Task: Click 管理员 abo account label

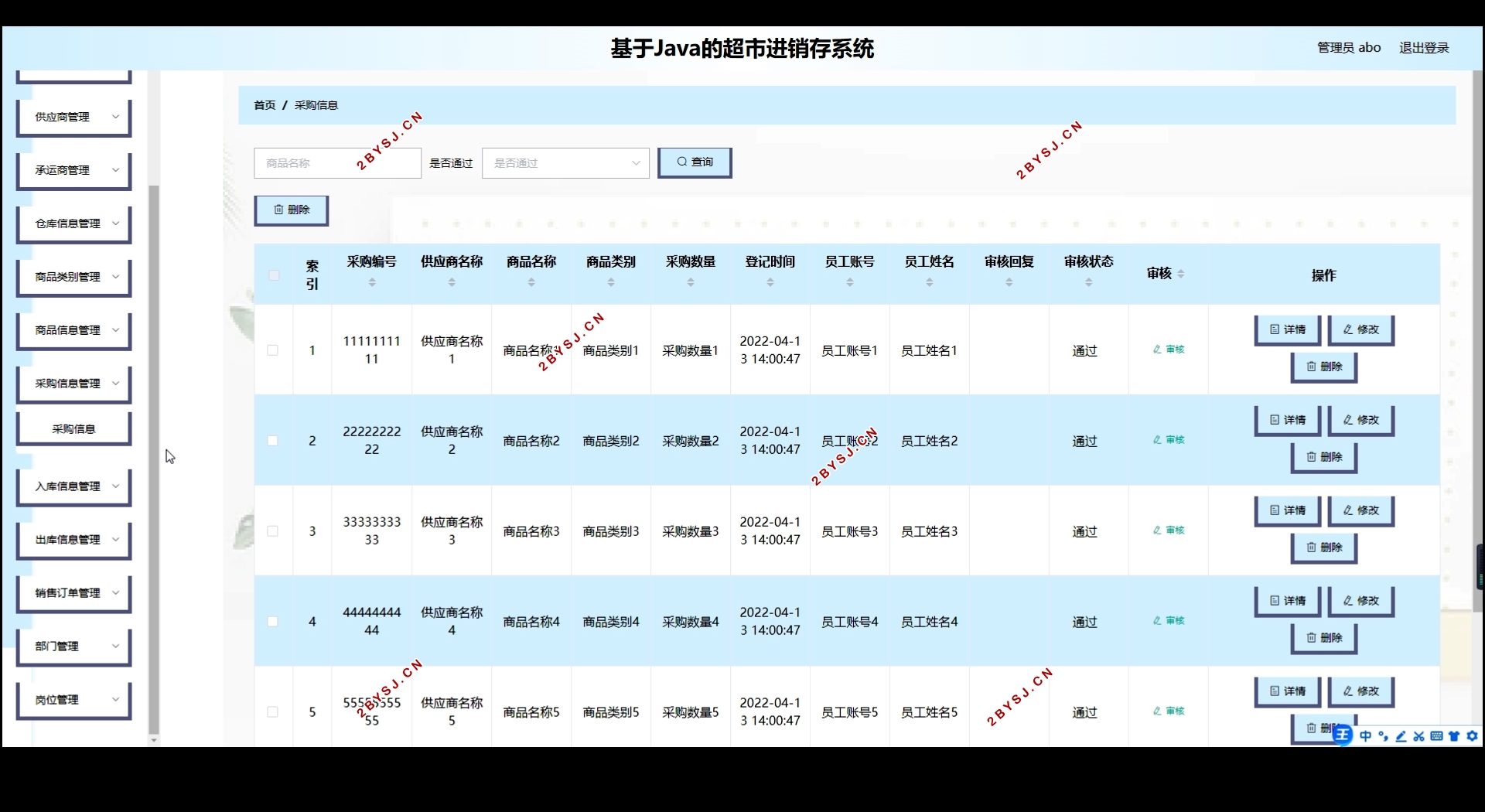Action: (1349, 48)
